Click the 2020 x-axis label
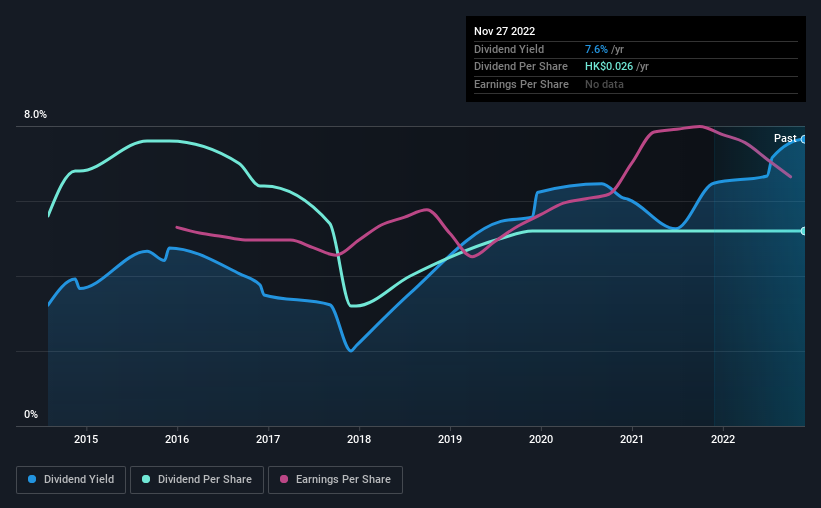 click(541, 439)
